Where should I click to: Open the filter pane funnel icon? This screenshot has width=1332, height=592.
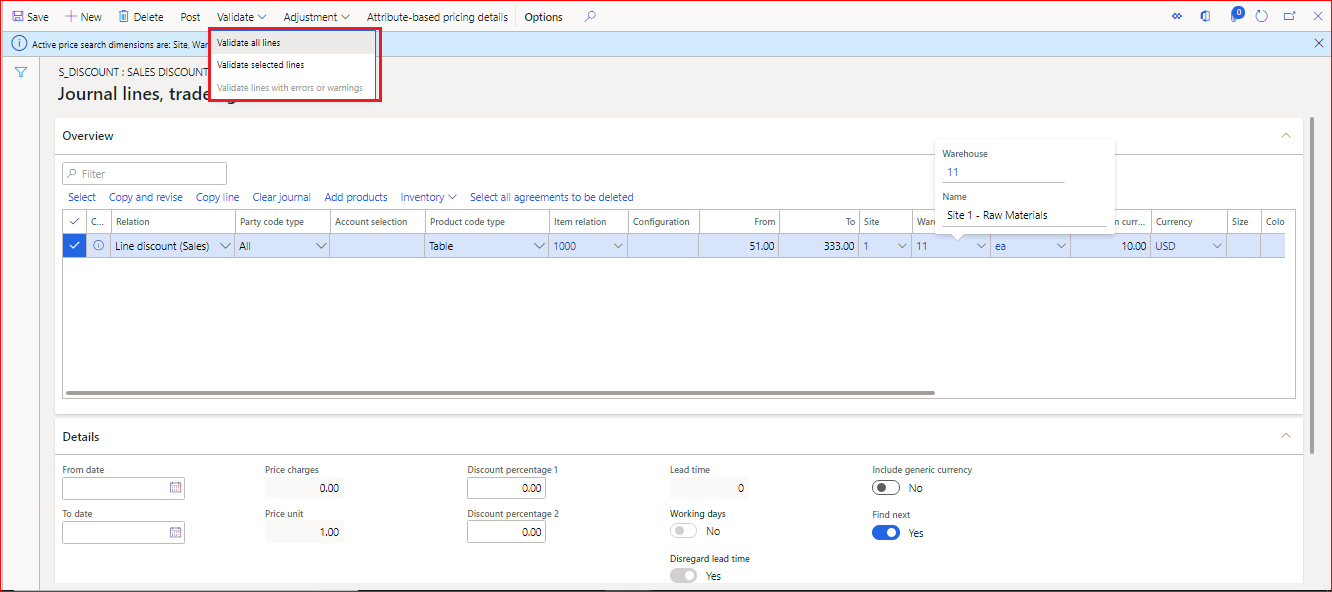pos(21,72)
